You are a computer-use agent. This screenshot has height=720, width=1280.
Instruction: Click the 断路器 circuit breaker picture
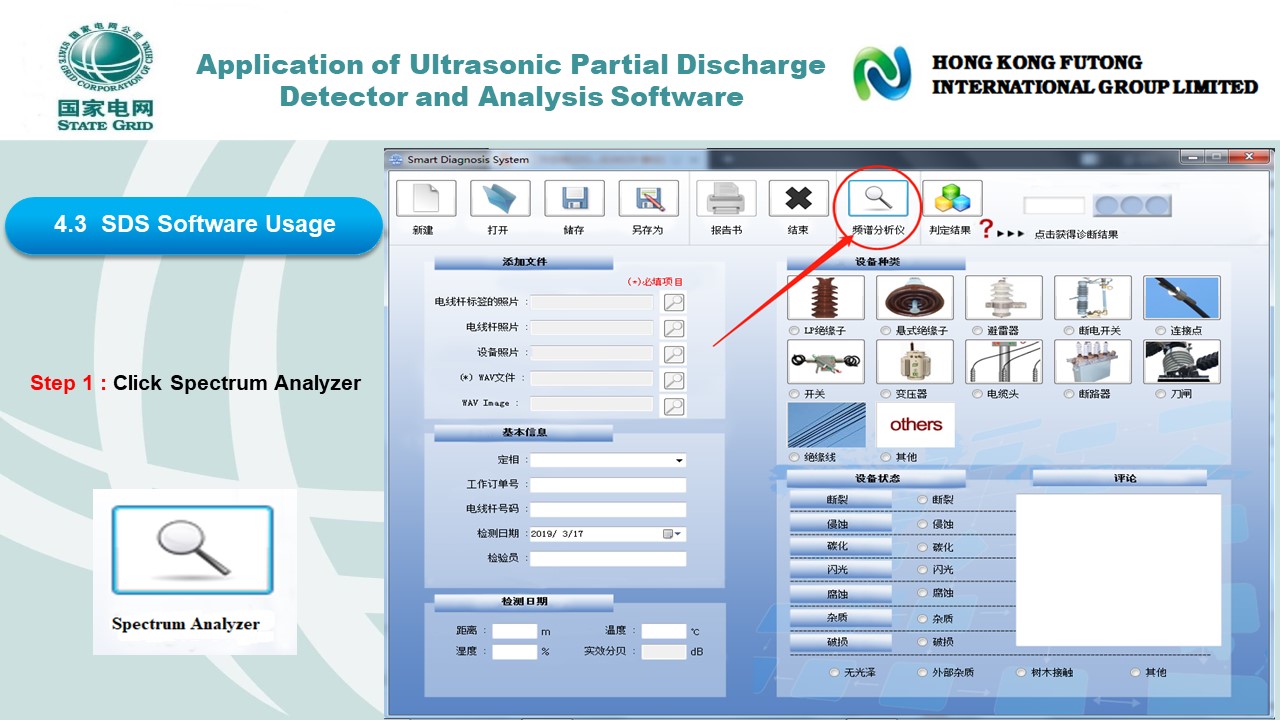point(1093,362)
